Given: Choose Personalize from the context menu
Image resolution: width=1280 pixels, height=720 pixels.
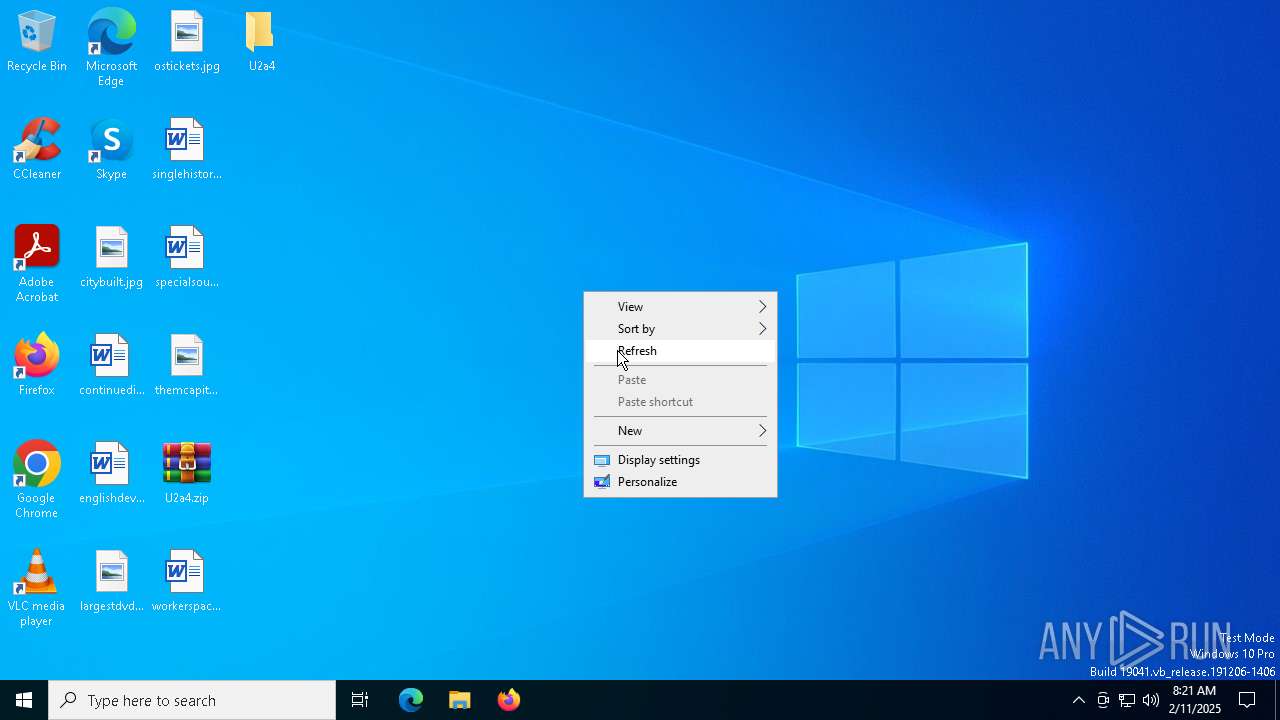Looking at the screenshot, I should [x=680, y=482].
